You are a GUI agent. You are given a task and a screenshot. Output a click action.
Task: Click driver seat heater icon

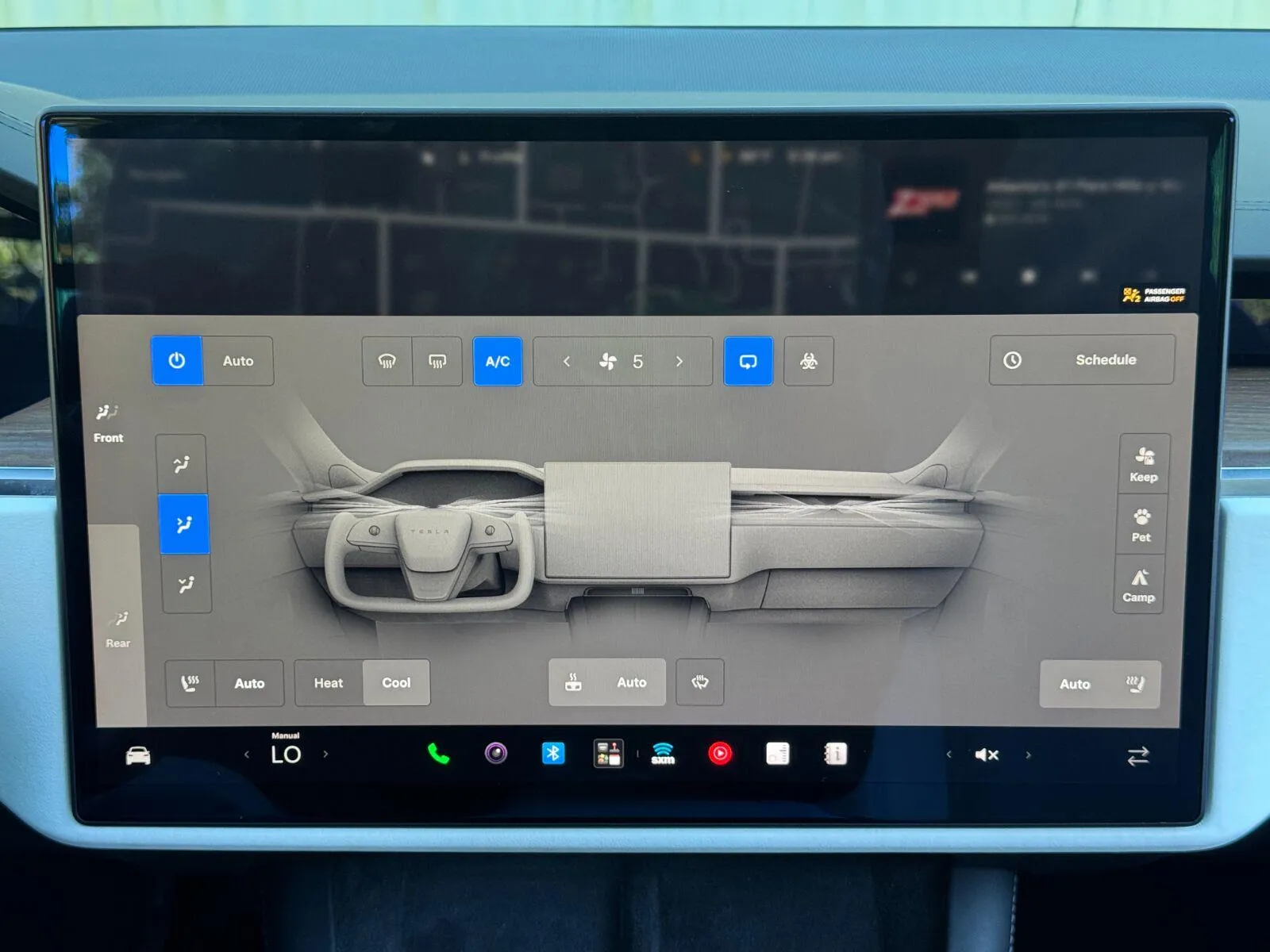click(190, 683)
